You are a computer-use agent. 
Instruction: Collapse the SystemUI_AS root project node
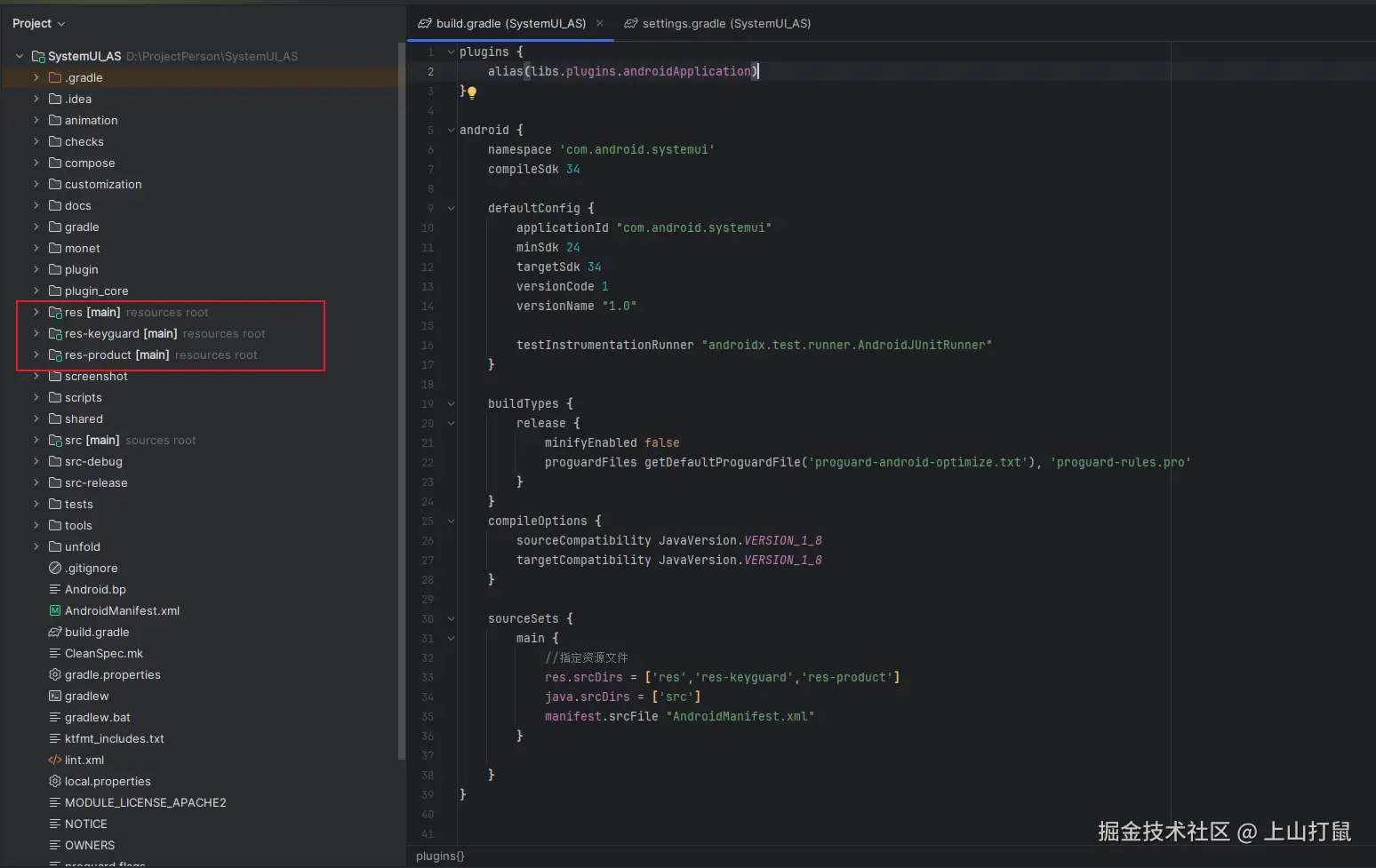(x=20, y=56)
